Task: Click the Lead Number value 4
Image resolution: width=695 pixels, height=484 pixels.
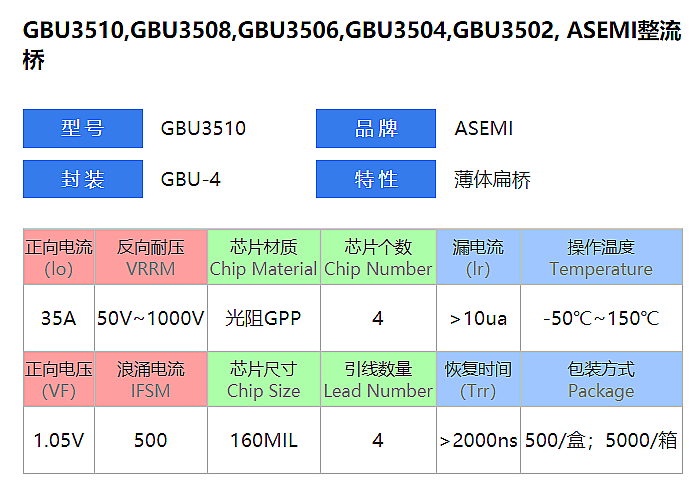Action: click(x=379, y=440)
